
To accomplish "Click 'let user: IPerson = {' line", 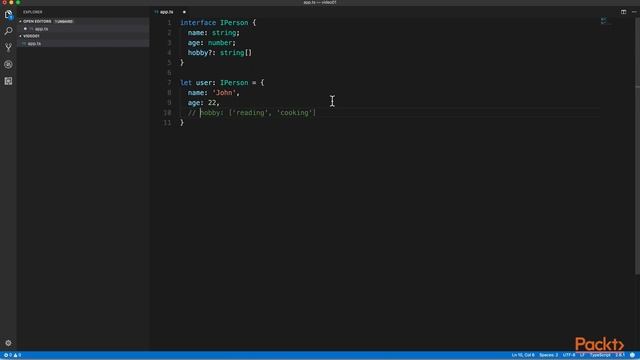I will click(222, 82).
